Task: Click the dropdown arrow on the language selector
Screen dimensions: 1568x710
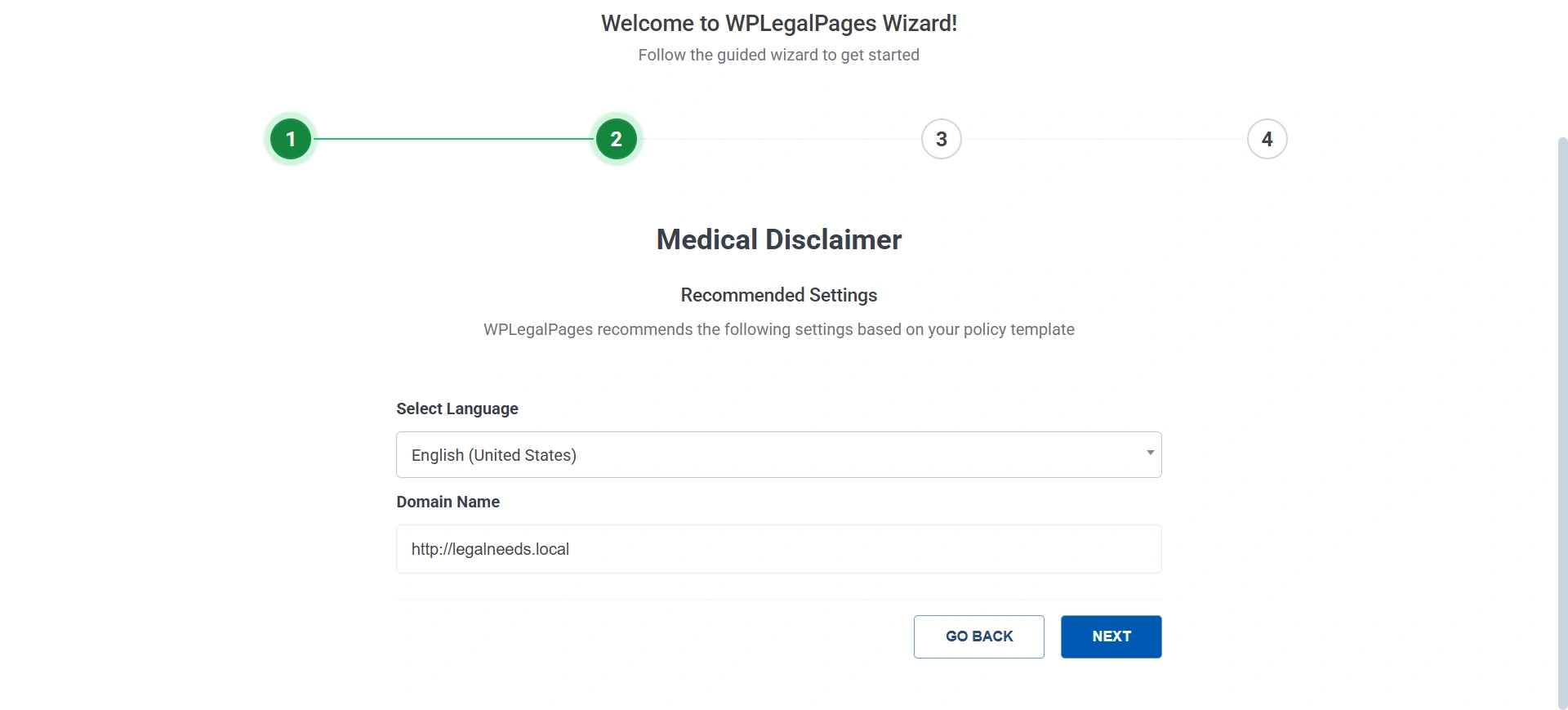Action: (1148, 453)
